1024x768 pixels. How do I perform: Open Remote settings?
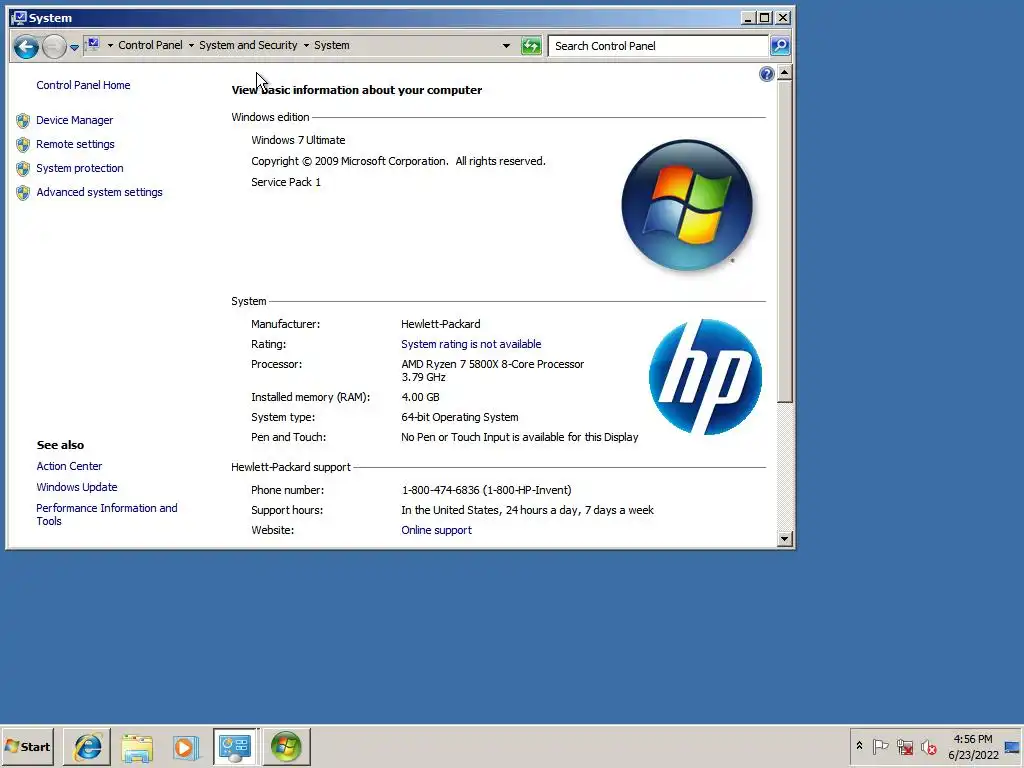75,144
